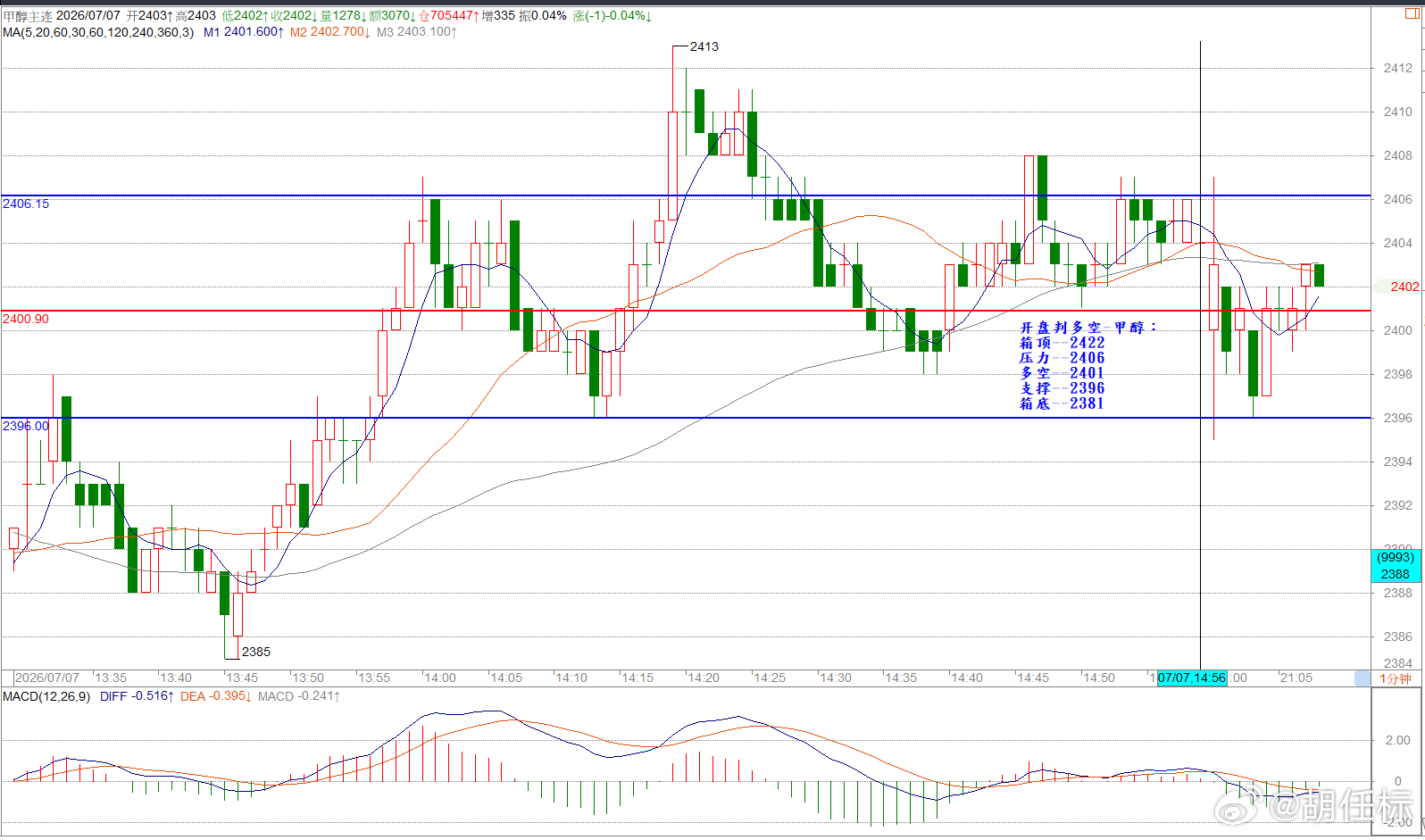Click the M1 2401.600 moving average value

(x=244, y=32)
